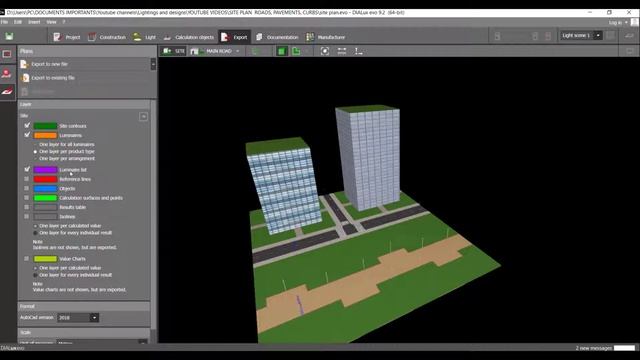The height and width of the screenshot is (360, 640).
Task: Toggle Luminaire list checkbox
Action: click(27, 169)
